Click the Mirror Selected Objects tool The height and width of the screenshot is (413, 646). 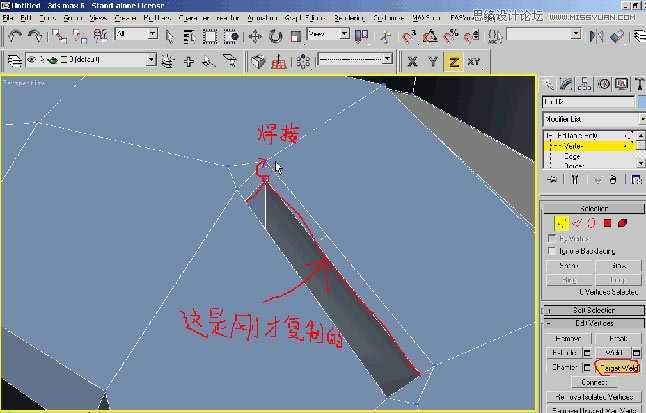point(596,36)
